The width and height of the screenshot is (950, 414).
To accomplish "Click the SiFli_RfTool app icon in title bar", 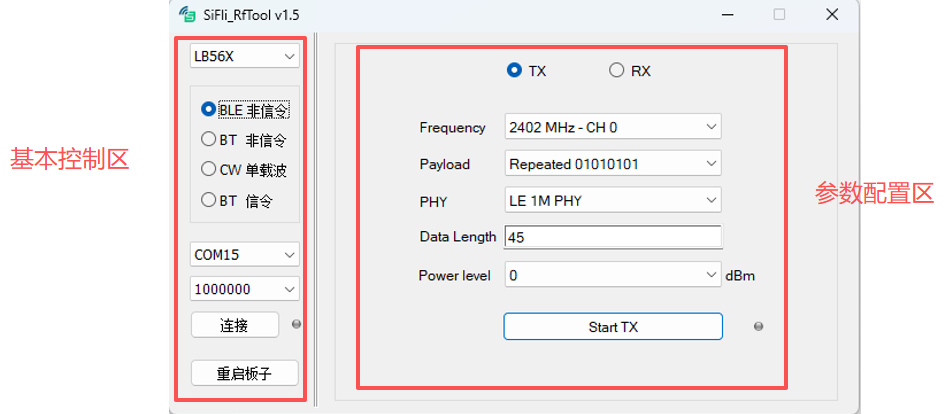I will 187,15.
